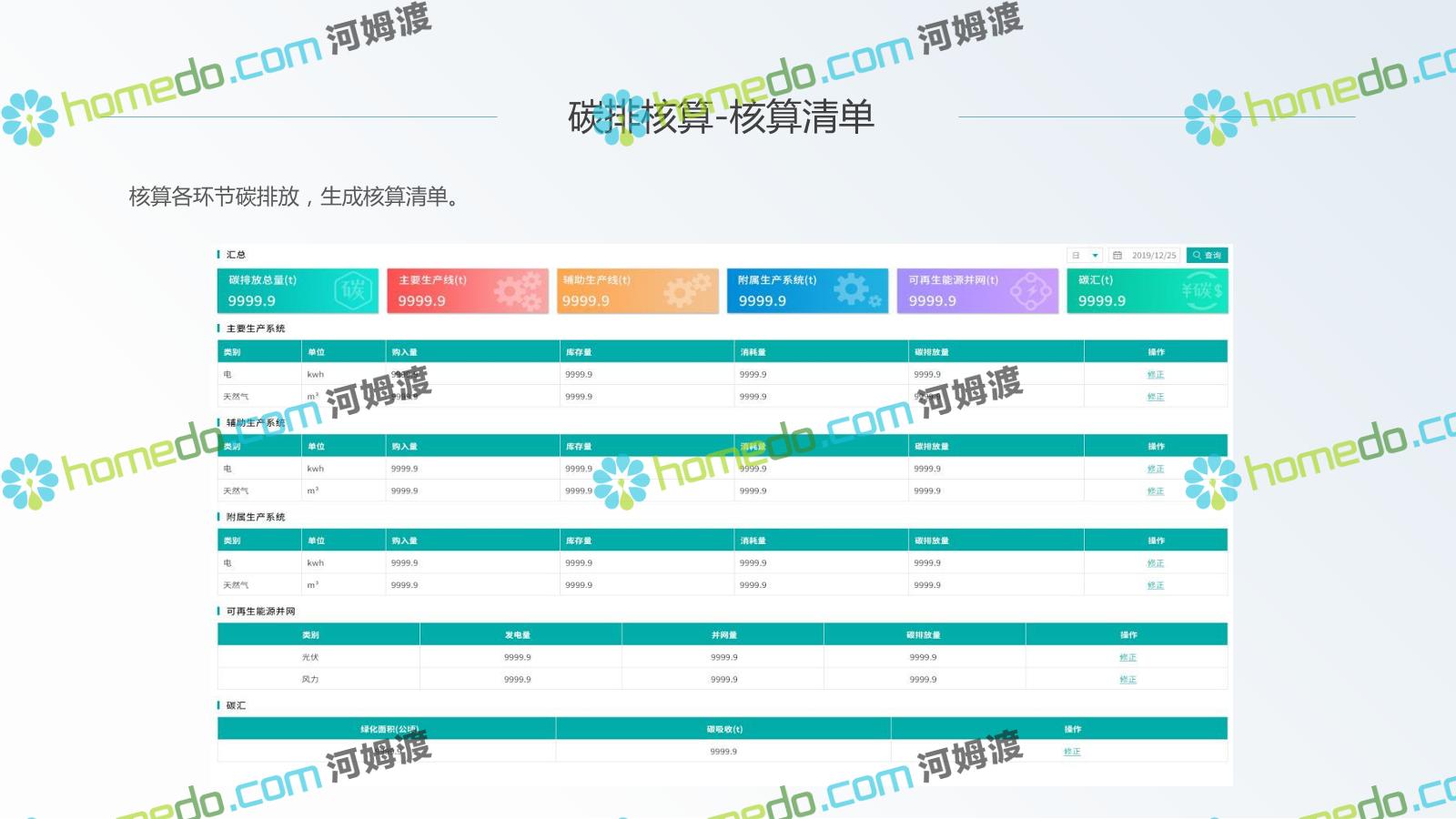Open the 日 period dropdown
1456x819 pixels.
[1085, 256]
